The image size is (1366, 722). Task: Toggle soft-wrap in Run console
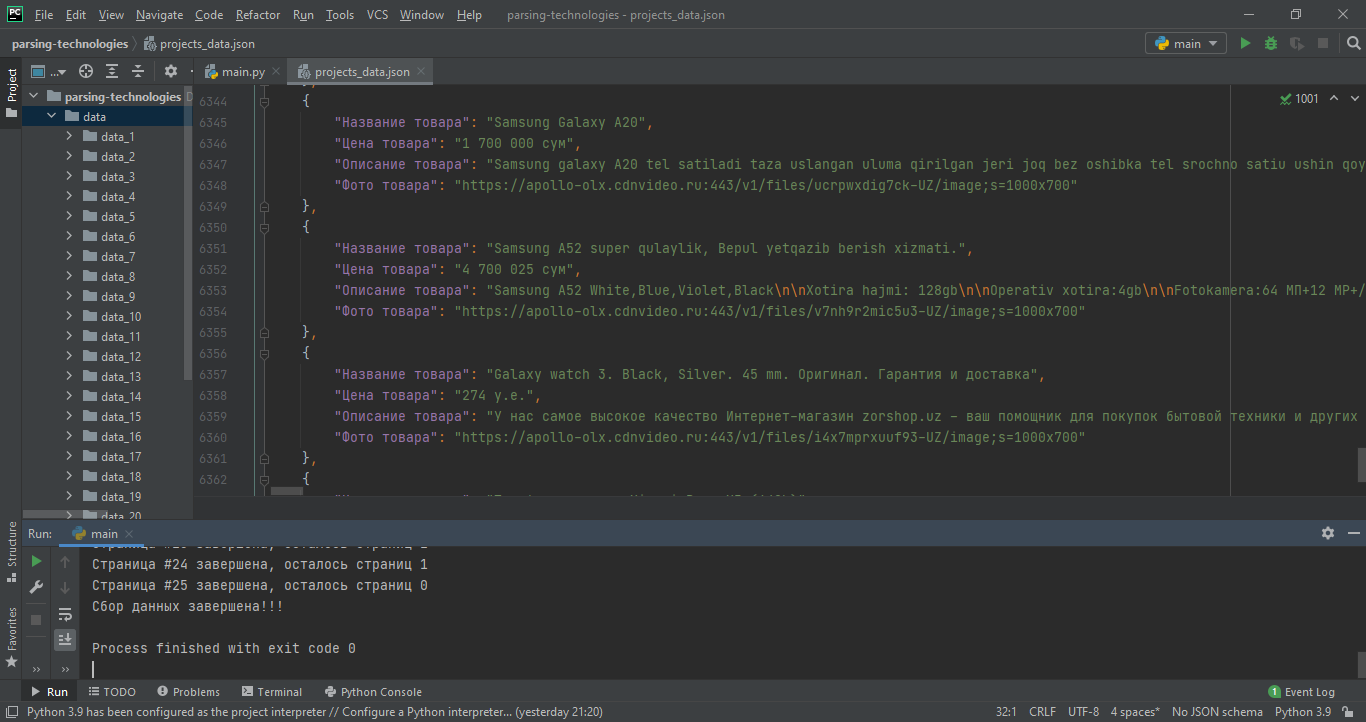65,614
